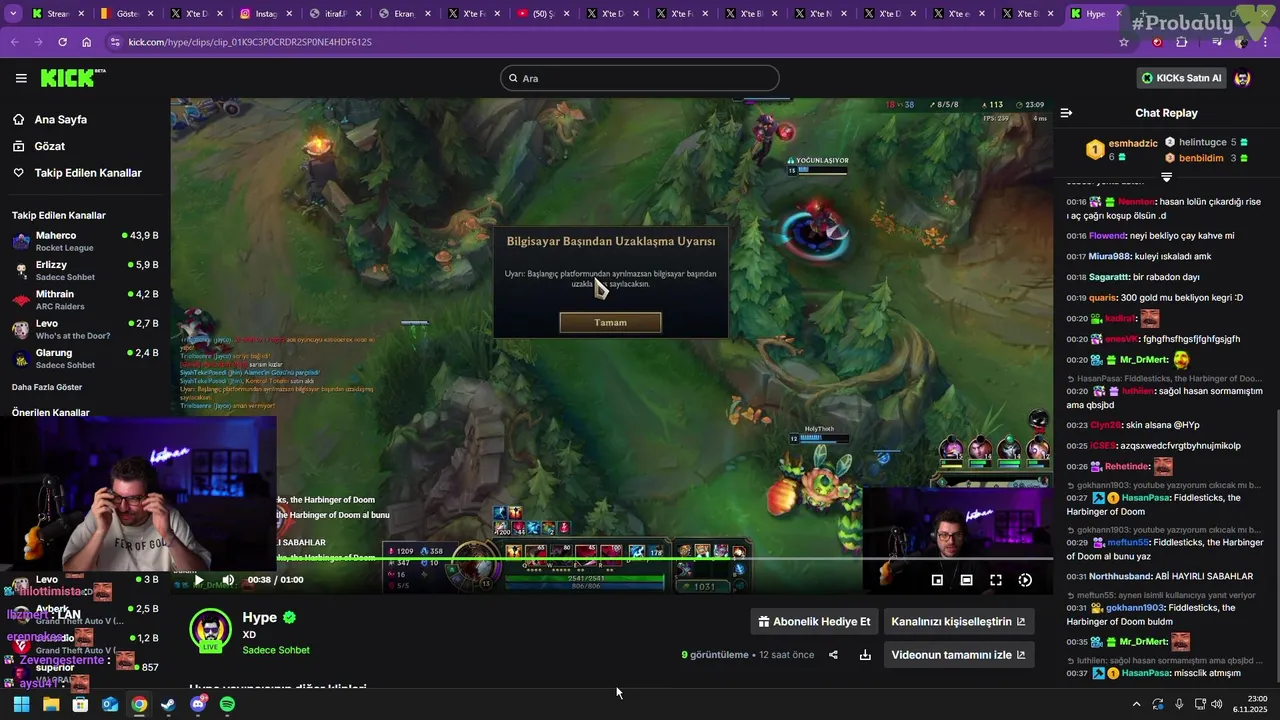The height and width of the screenshot is (720, 1280).
Task: Click username Sagarattt in chat
Action: coord(1108,277)
